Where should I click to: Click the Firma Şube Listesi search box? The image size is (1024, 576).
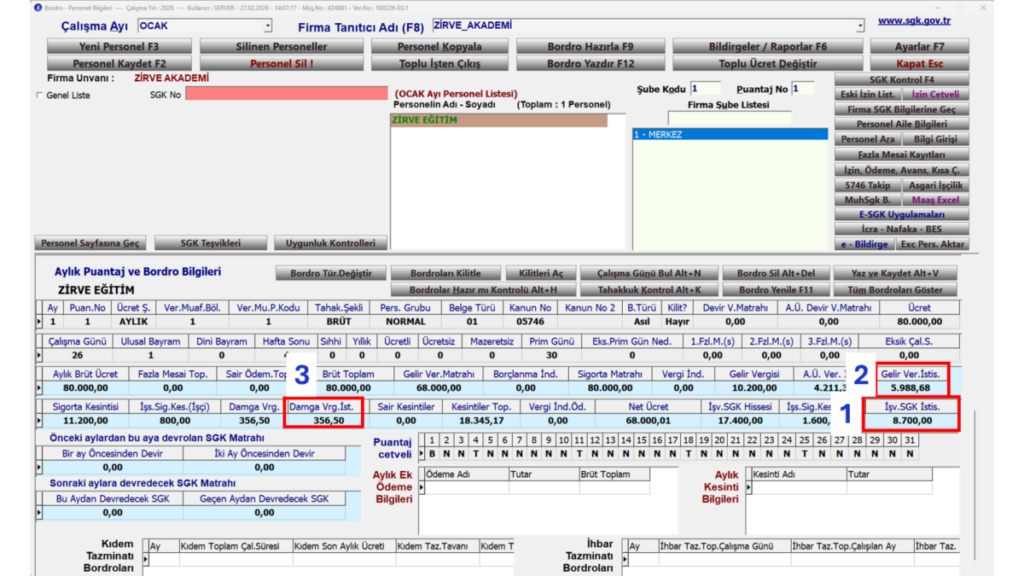click(729, 118)
